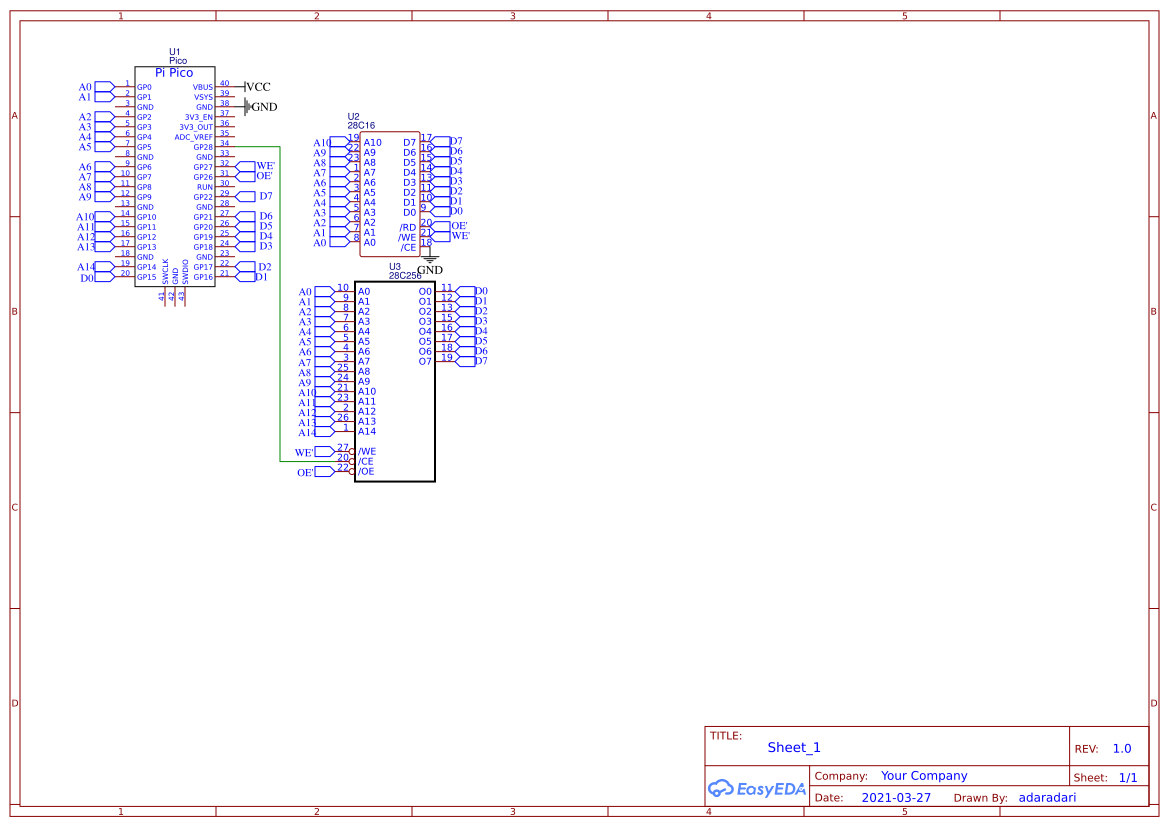Screen dimensions: 1169x827
Task: Click the EasyEDA logo in the title block
Action: [x=757, y=789]
